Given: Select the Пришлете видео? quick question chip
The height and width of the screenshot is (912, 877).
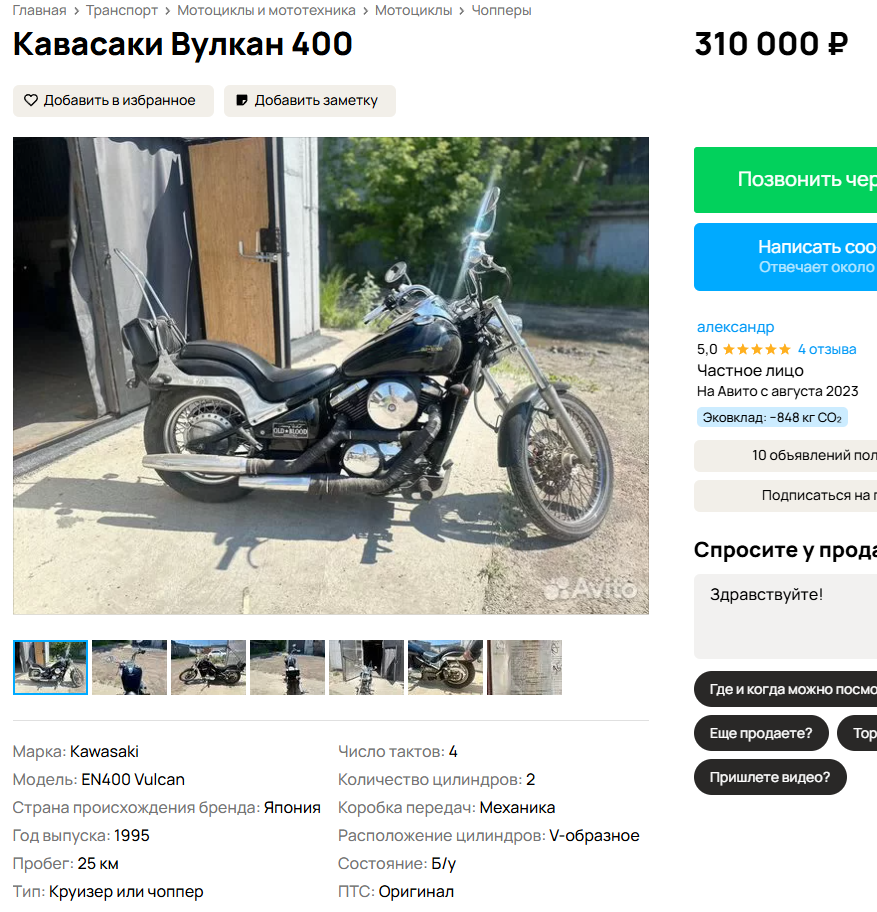Looking at the screenshot, I should click(x=770, y=777).
